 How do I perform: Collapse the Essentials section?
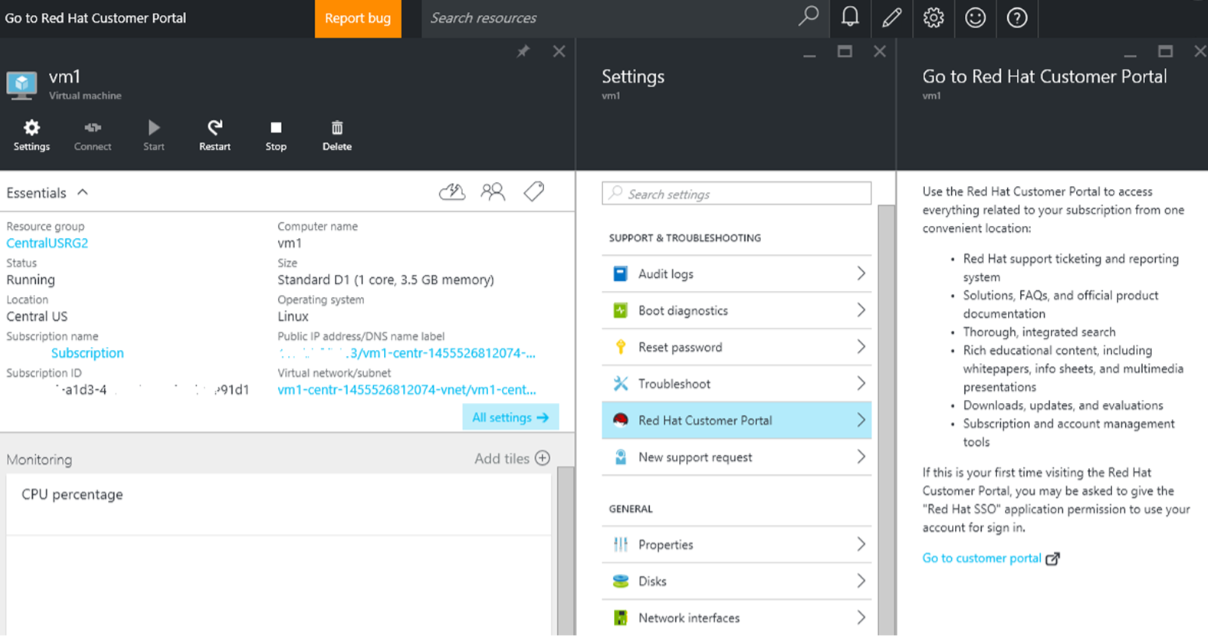(x=83, y=192)
